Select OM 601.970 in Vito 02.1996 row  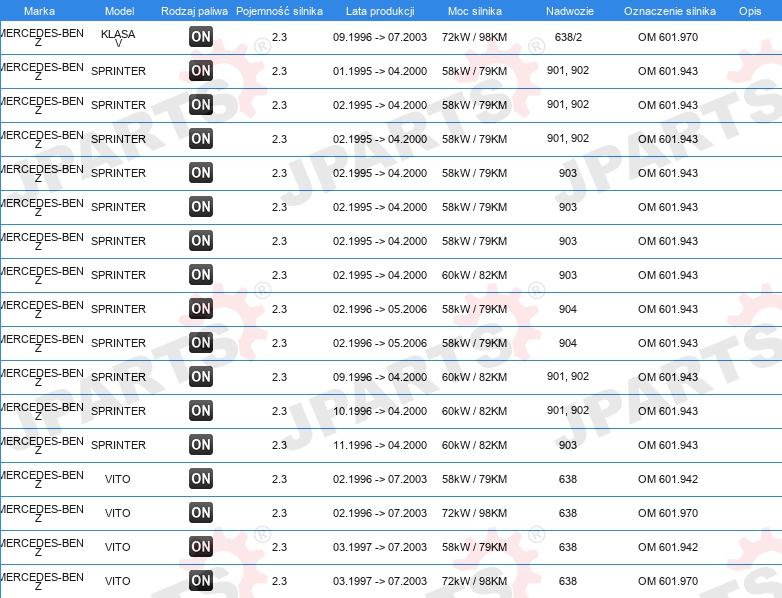tap(668, 513)
